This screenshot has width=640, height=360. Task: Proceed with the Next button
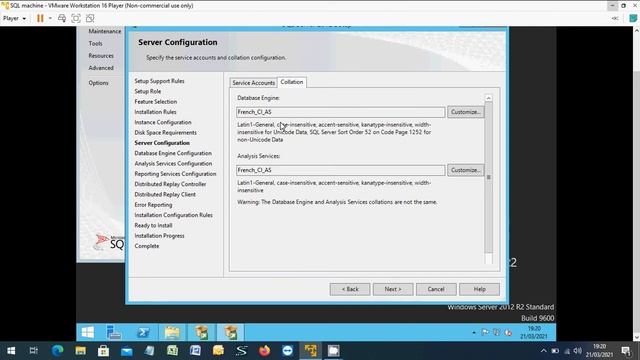click(393, 289)
